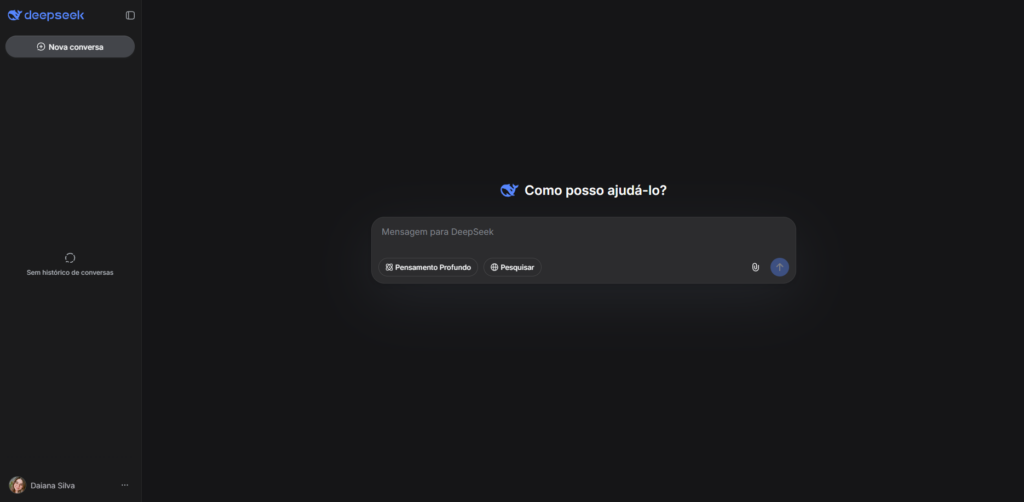This screenshot has height=502, width=1024.
Task: Send message with the blue arrow button
Action: (x=779, y=267)
